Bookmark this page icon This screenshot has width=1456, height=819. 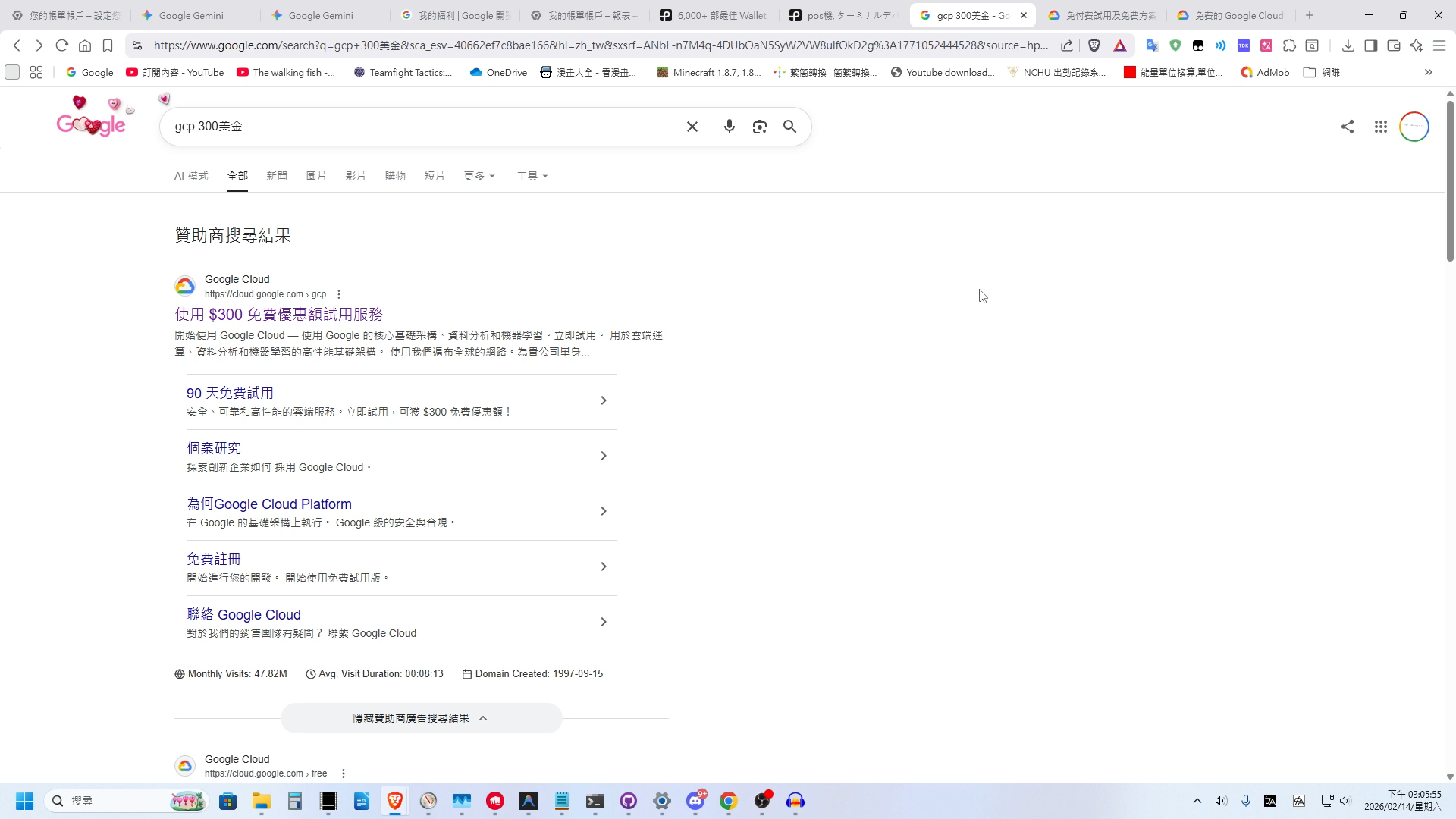point(108,45)
